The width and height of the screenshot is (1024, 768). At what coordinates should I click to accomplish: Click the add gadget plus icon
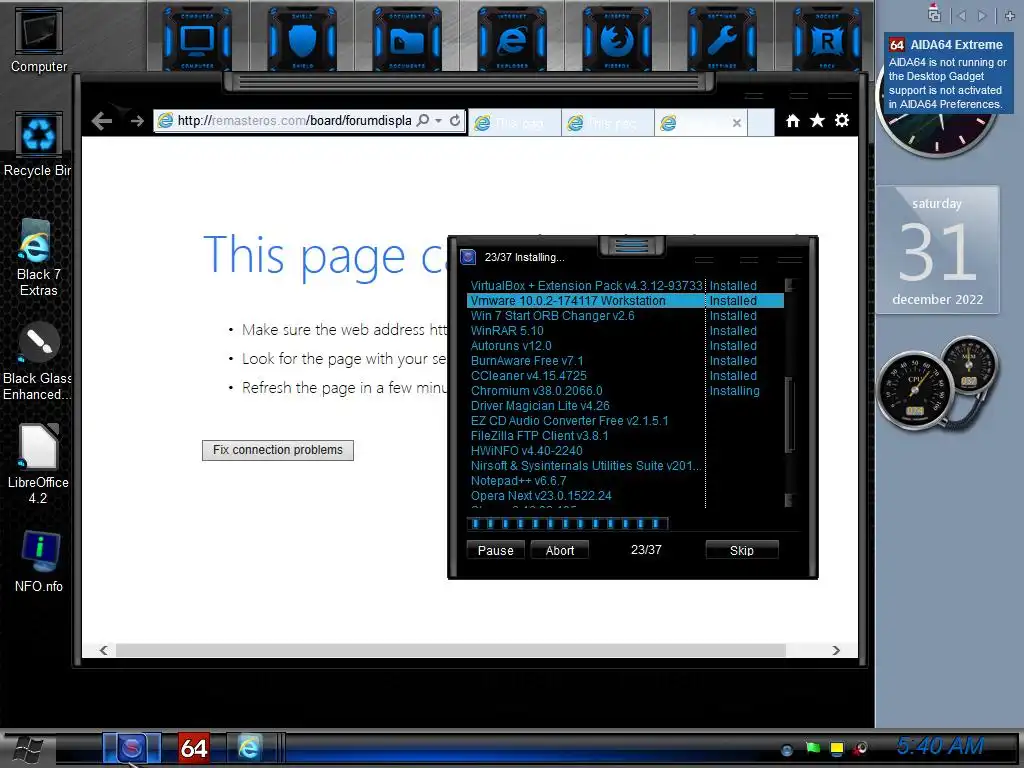tap(1009, 15)
